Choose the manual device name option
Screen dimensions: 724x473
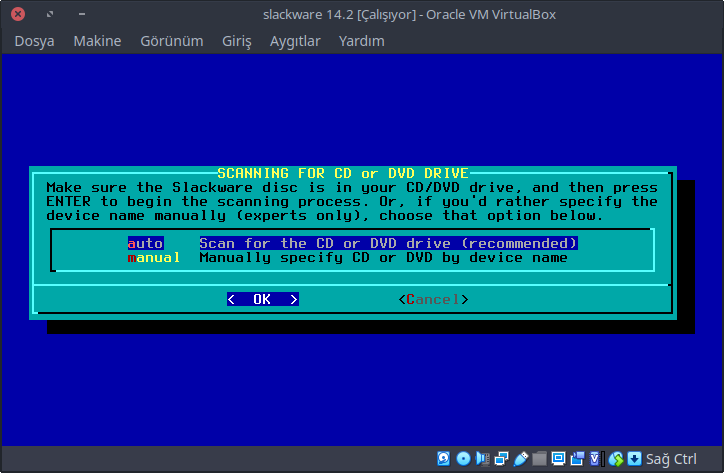pyautogui.click(x=154, y=258)
